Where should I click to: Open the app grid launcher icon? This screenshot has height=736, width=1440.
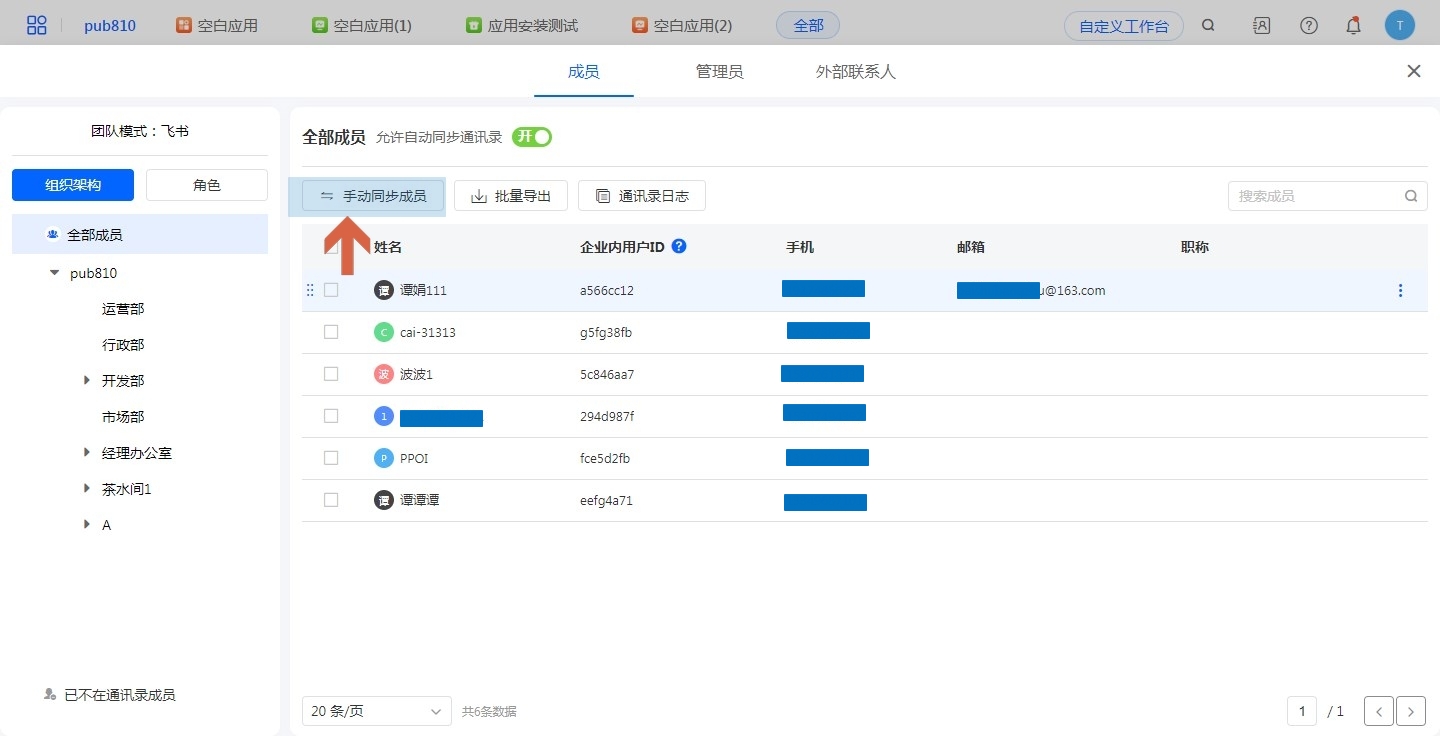[37, 26]
